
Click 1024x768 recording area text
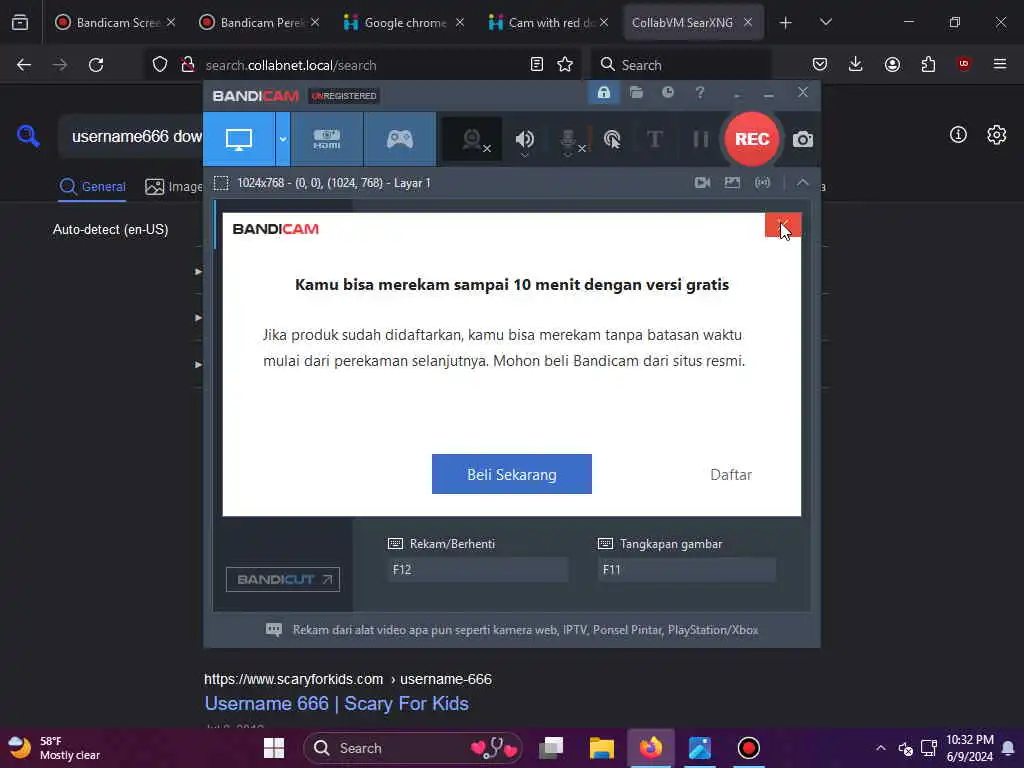[x=334, y=183]
